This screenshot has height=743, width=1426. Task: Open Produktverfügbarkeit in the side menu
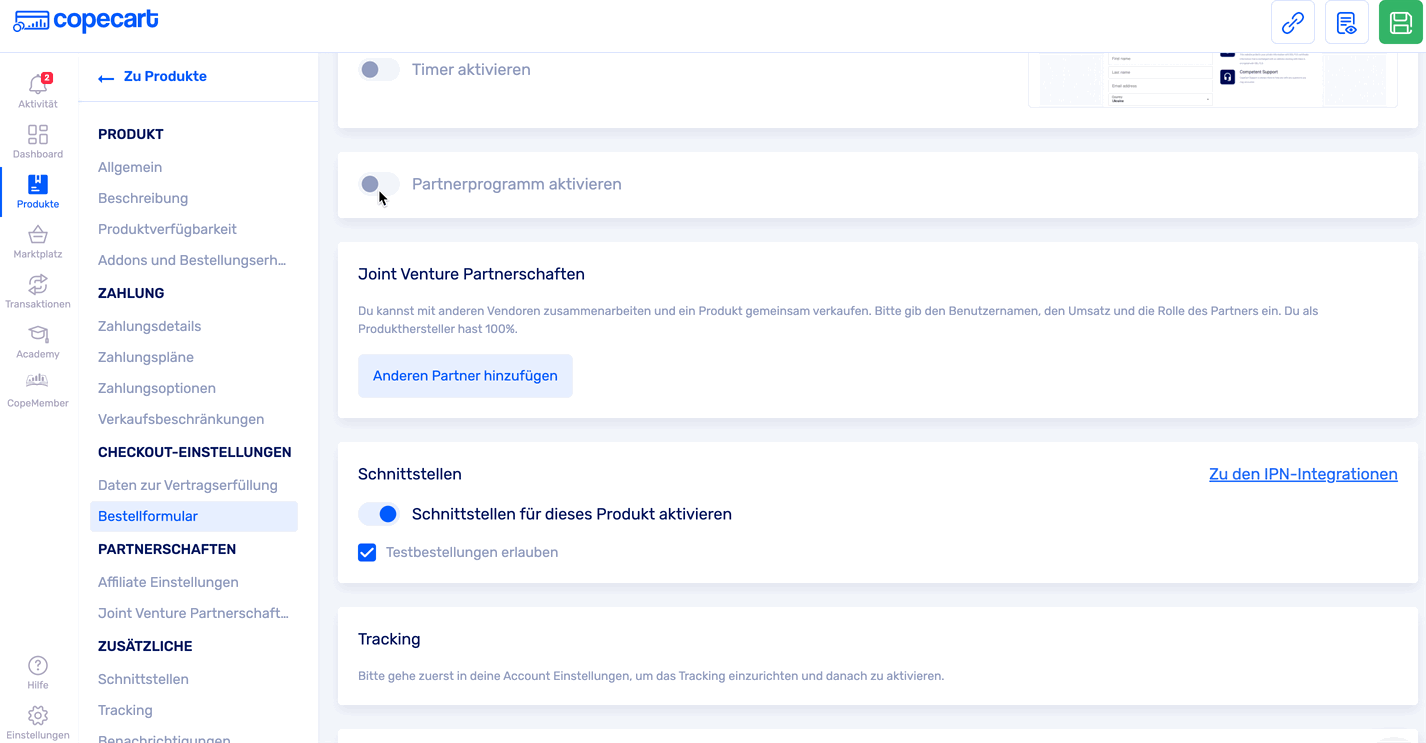tap(167, 229)
